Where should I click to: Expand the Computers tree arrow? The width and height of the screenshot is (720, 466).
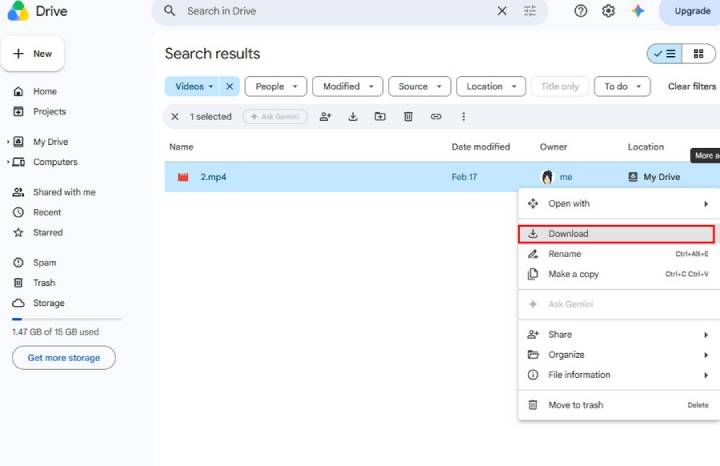click(x=8, y=162)
